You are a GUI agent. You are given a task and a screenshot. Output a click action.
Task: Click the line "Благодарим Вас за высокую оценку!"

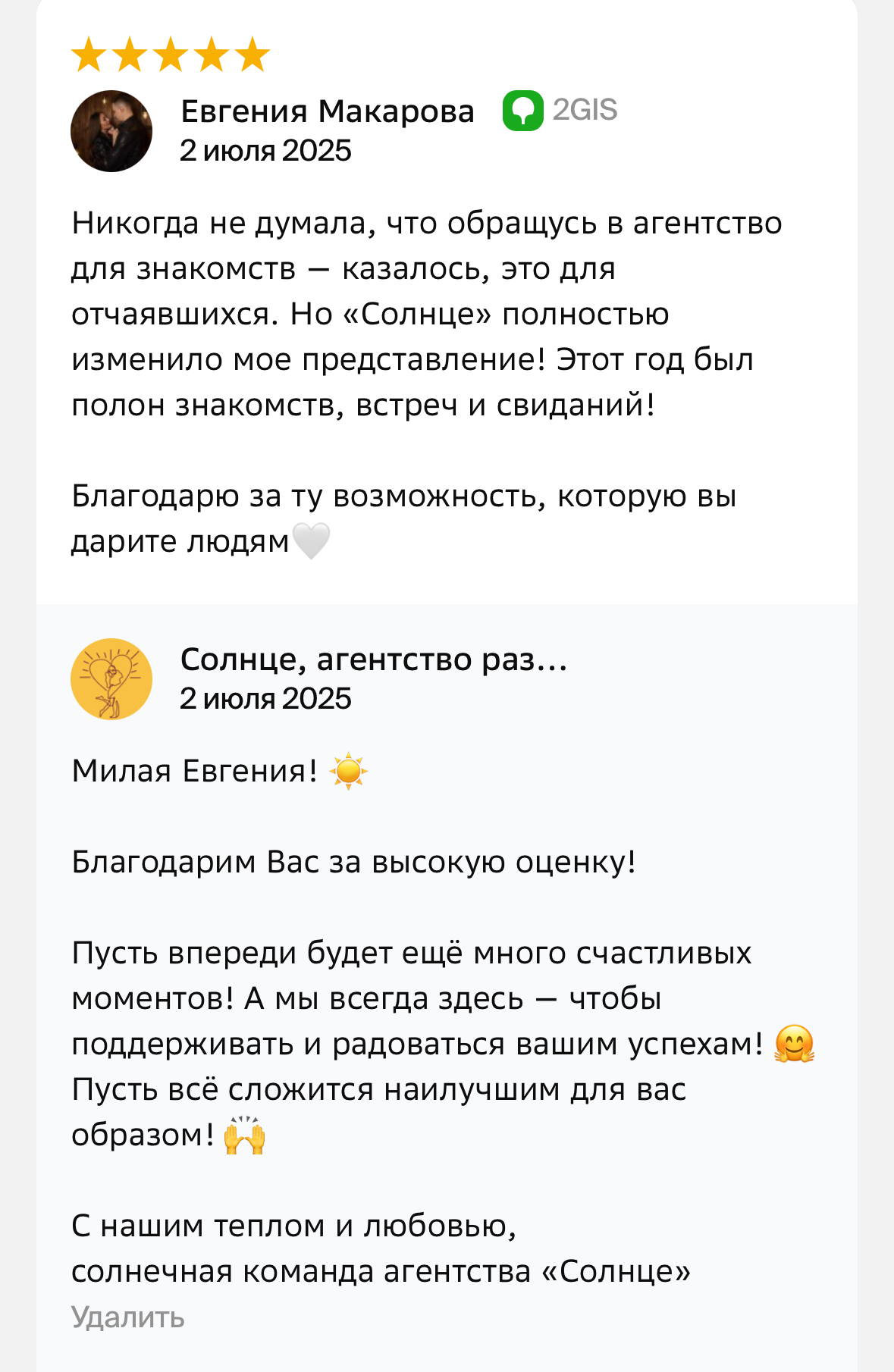pyautogui.click(x=353, y=863)
